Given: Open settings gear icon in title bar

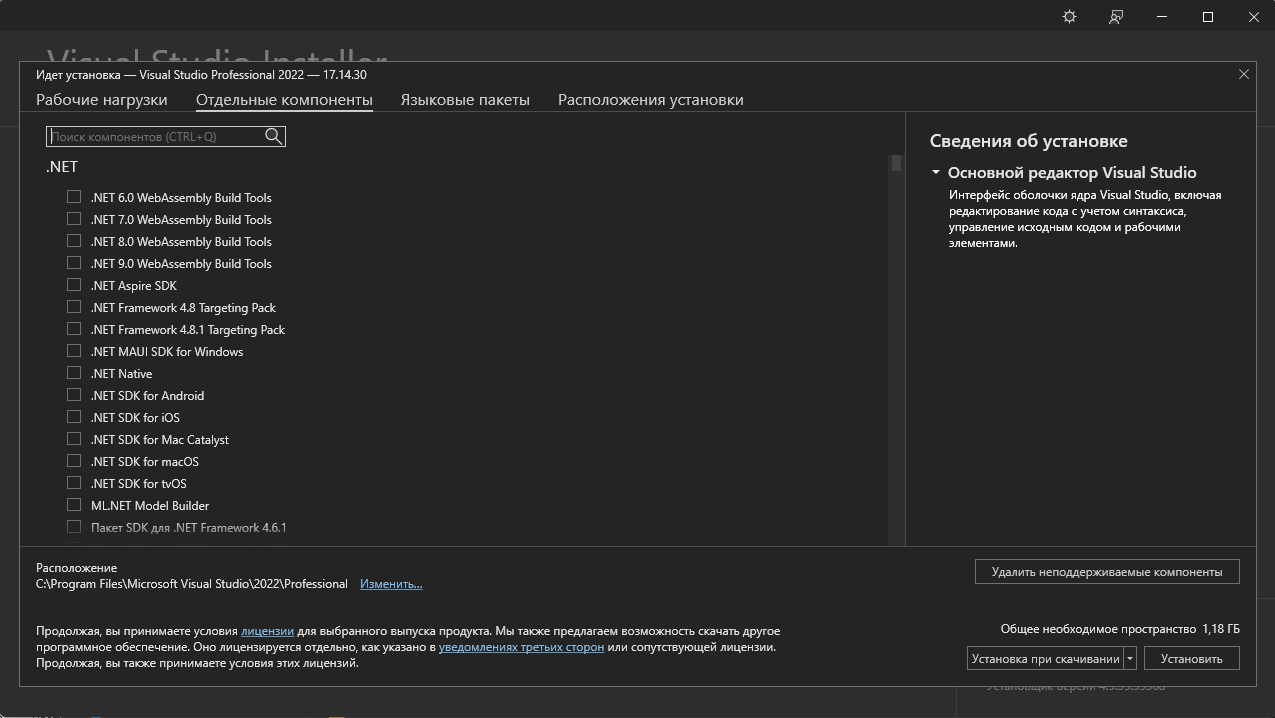Looking at the screenshot, I should click(x=1069, y=17).
